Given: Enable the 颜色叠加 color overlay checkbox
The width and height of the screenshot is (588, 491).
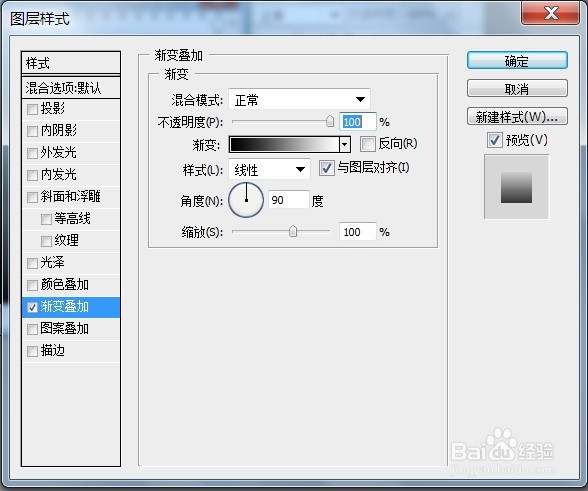Looking at the screenshot, I should (x=33, y=285).
